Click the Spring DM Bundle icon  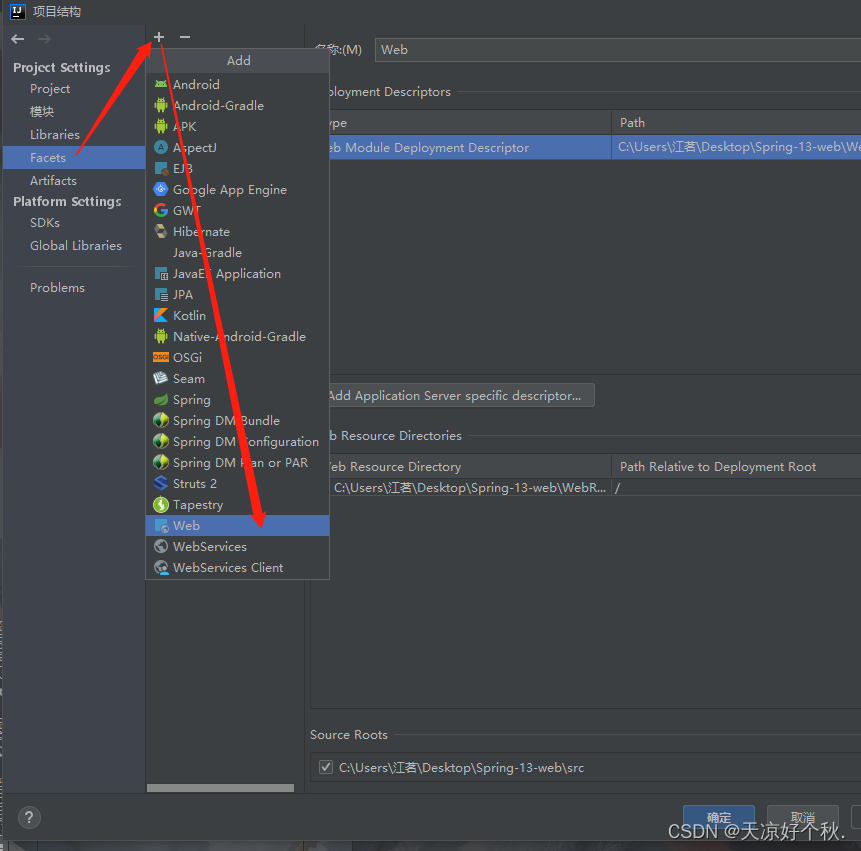pyautogui.click(x=161, y=421)
